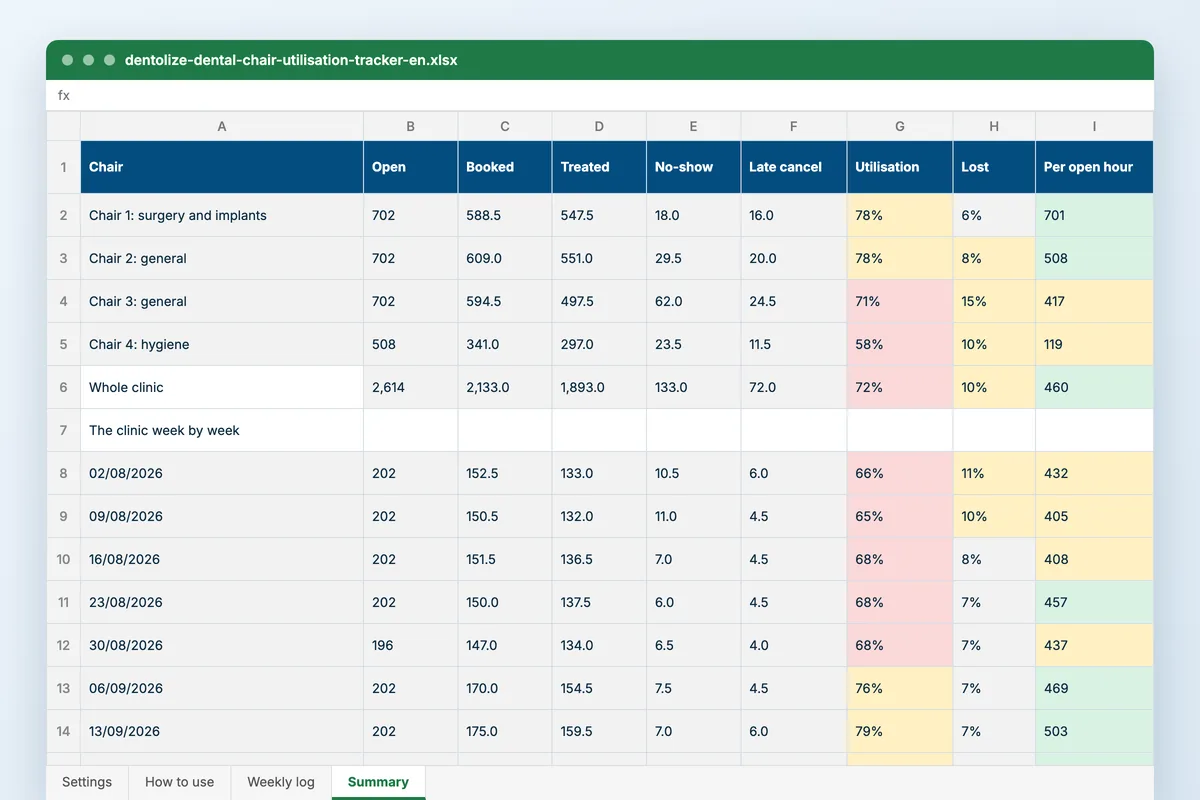The image size is (1200, 800).
Task: Select date cell 02/08/2026
Action: coord(222,473)
